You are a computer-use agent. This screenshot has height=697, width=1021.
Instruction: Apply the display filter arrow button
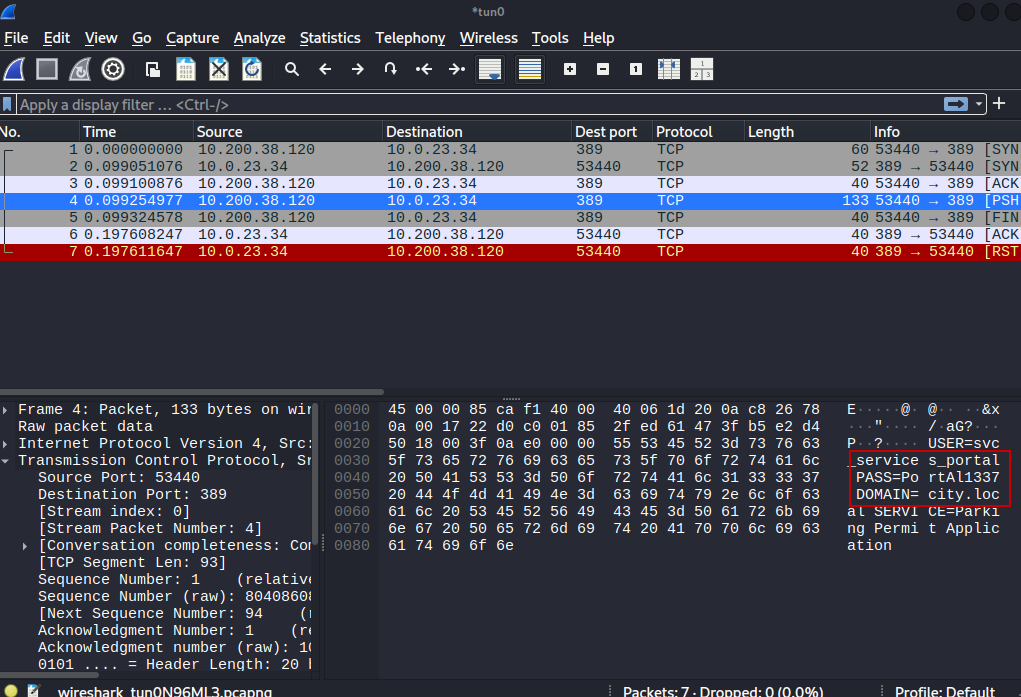coord(956,104)
